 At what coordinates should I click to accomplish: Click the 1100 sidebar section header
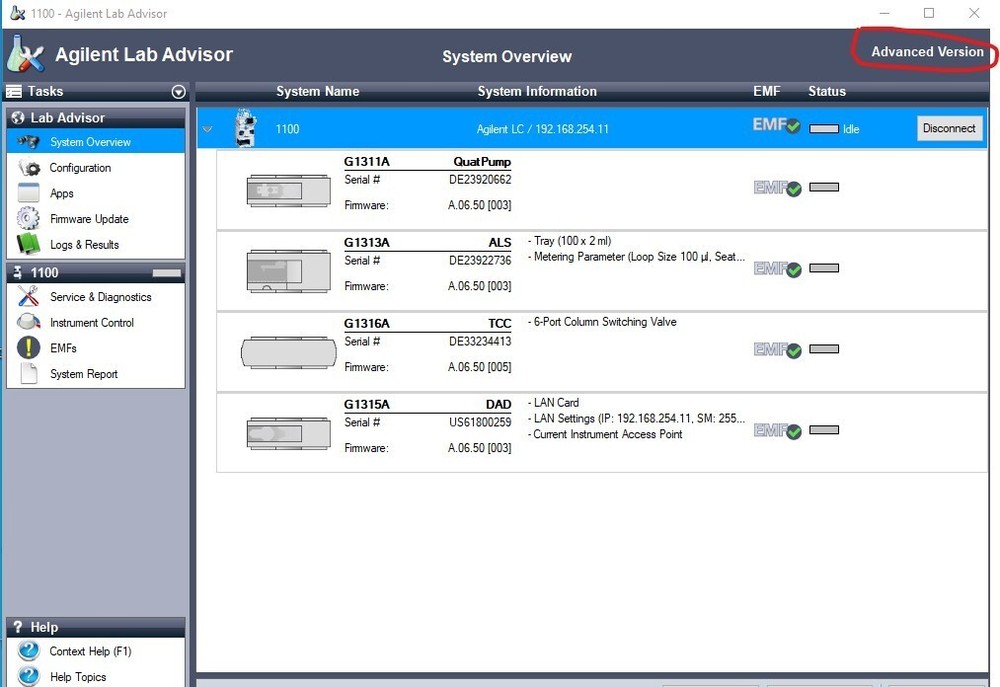coord(96,272)
